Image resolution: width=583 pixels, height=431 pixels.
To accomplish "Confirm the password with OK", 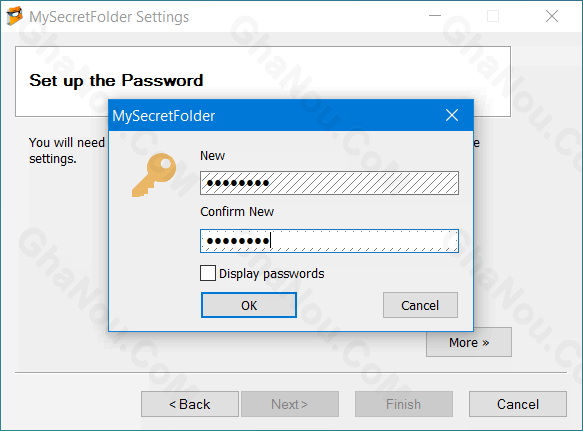I will 249,305.
